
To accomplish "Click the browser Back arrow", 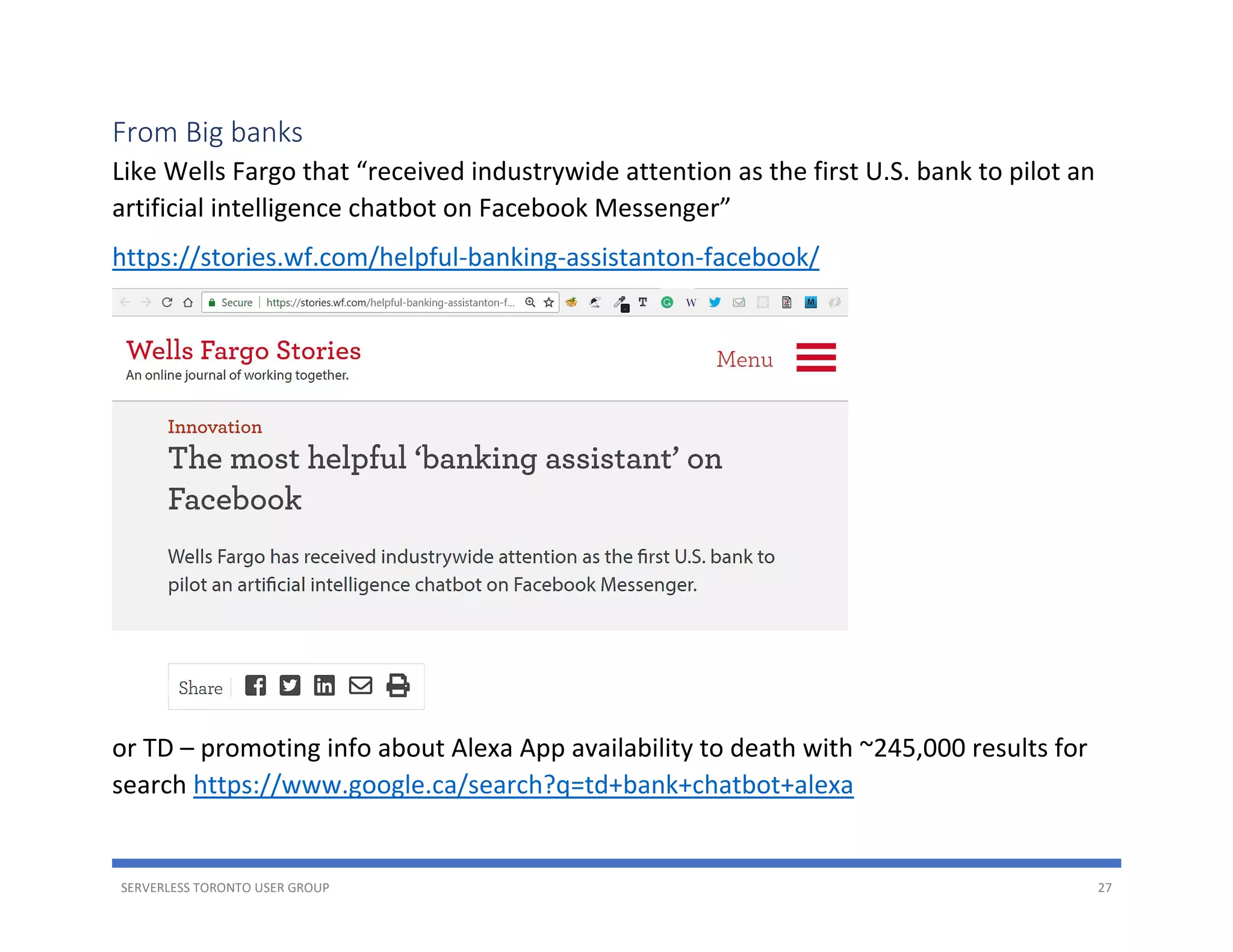I will pos(125,302).
